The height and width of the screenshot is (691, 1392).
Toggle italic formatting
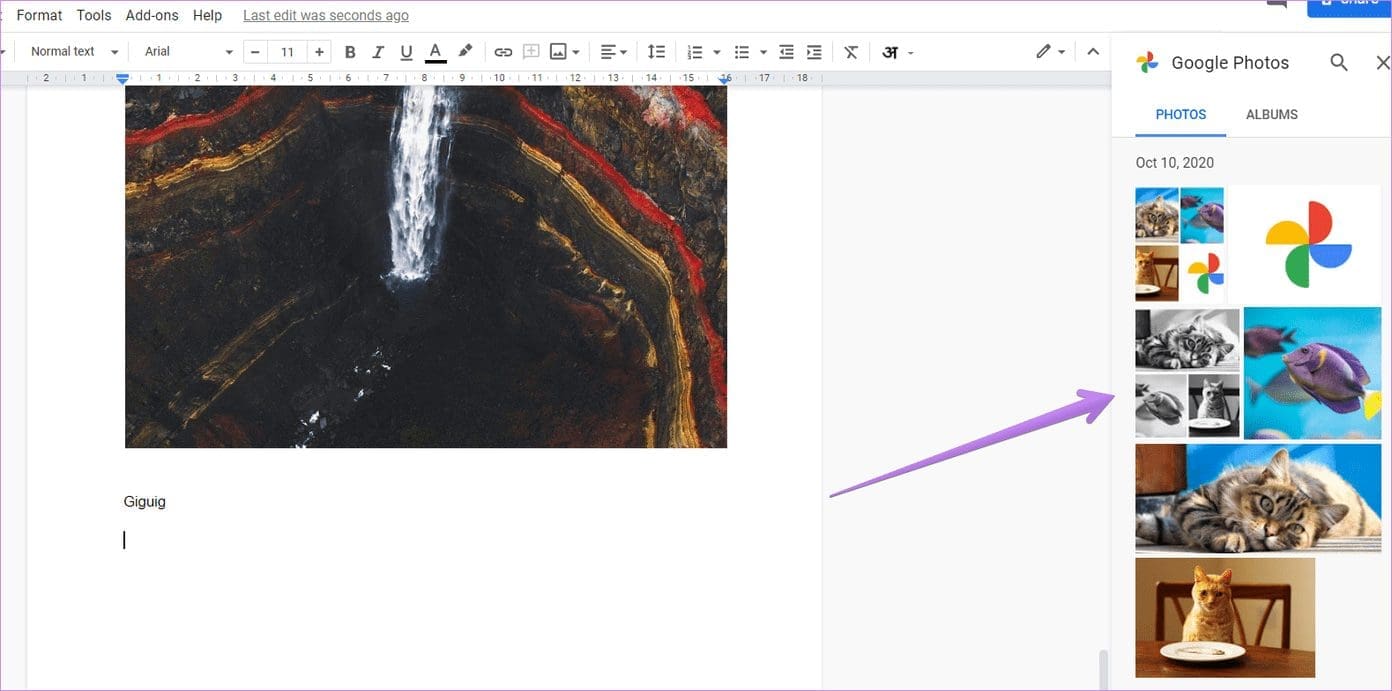pos(378,52)
